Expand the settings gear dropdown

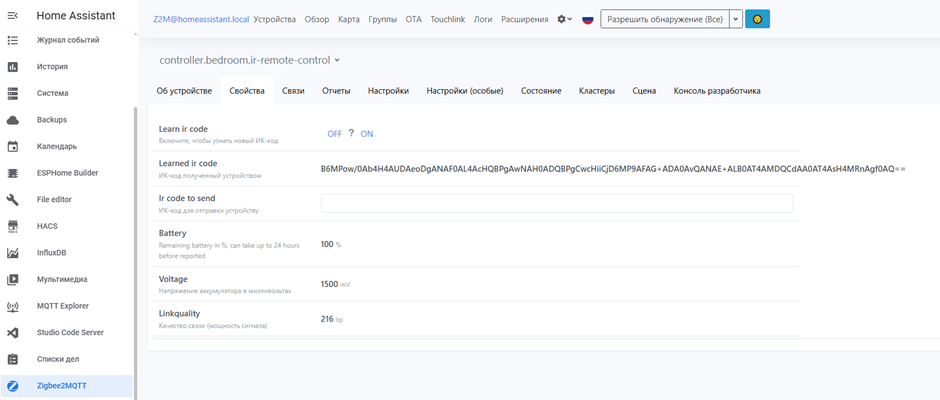pyautogui.click(x=565, y=19)
